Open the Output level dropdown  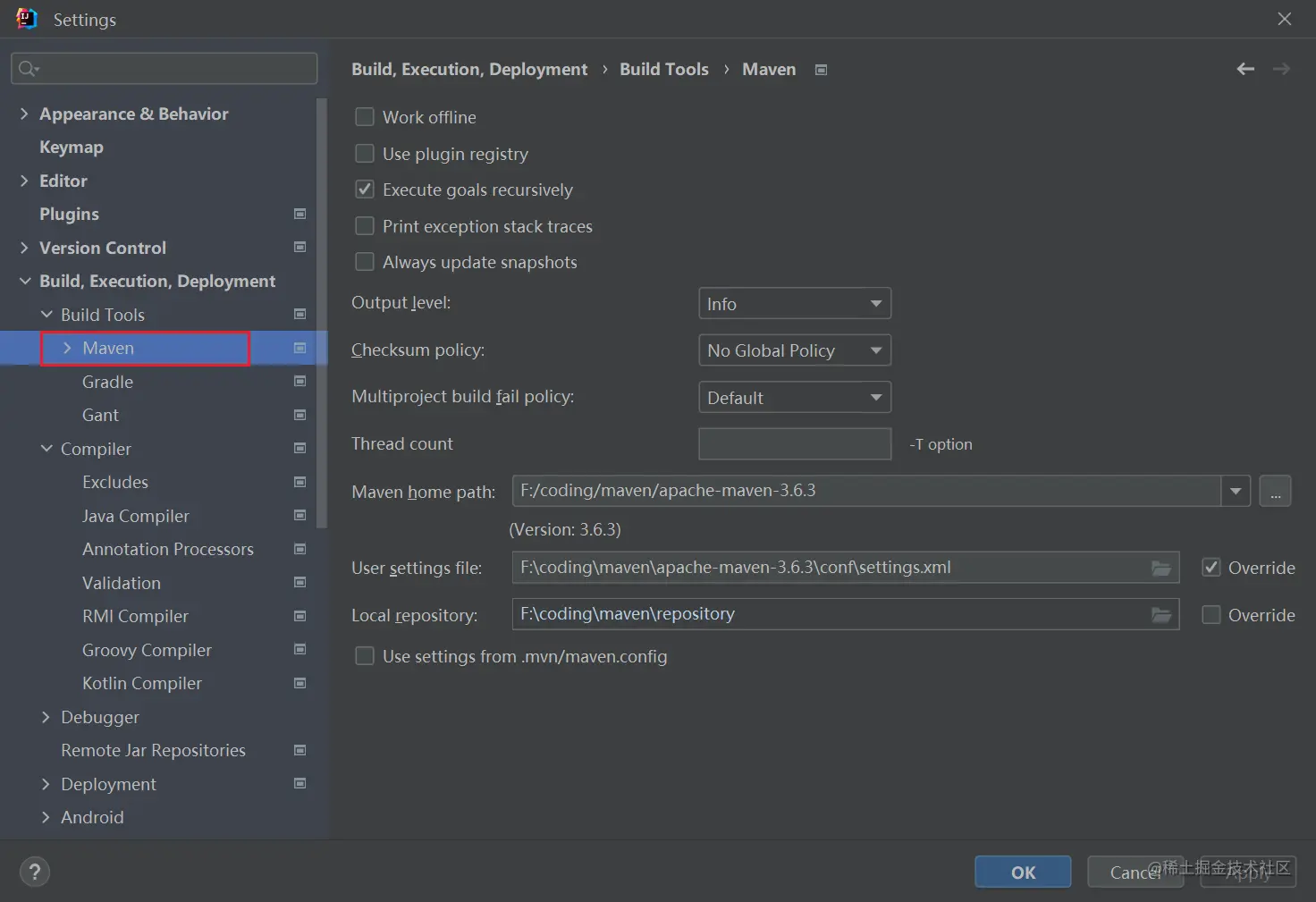(795, 304)
